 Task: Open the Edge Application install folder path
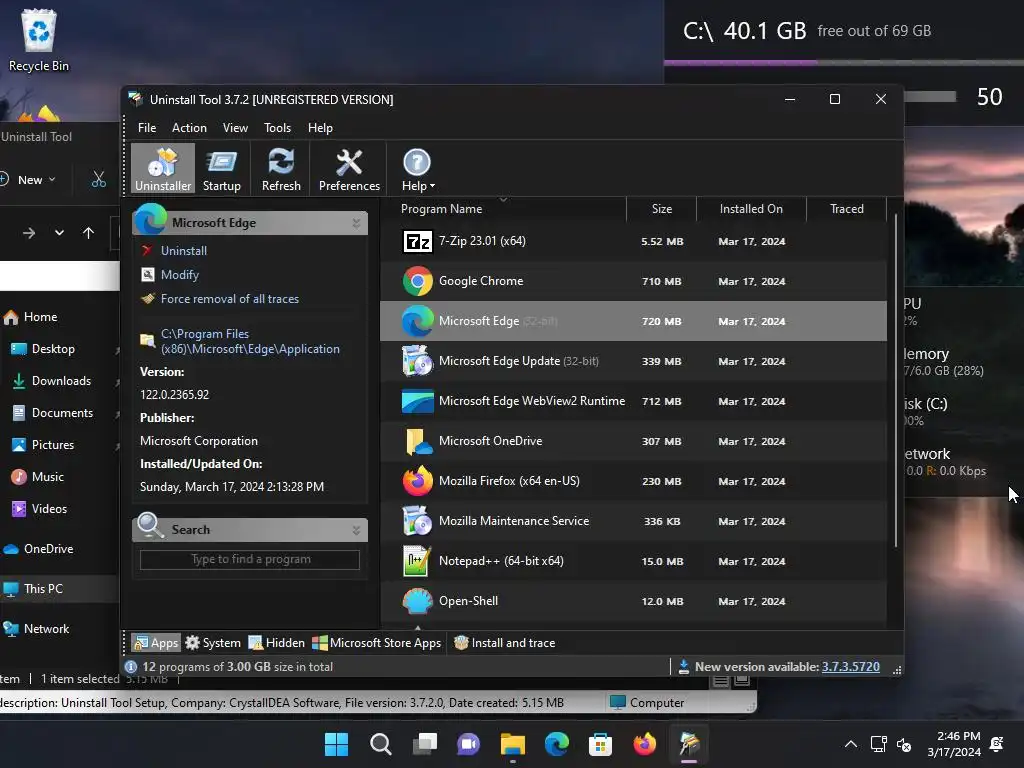250,341
